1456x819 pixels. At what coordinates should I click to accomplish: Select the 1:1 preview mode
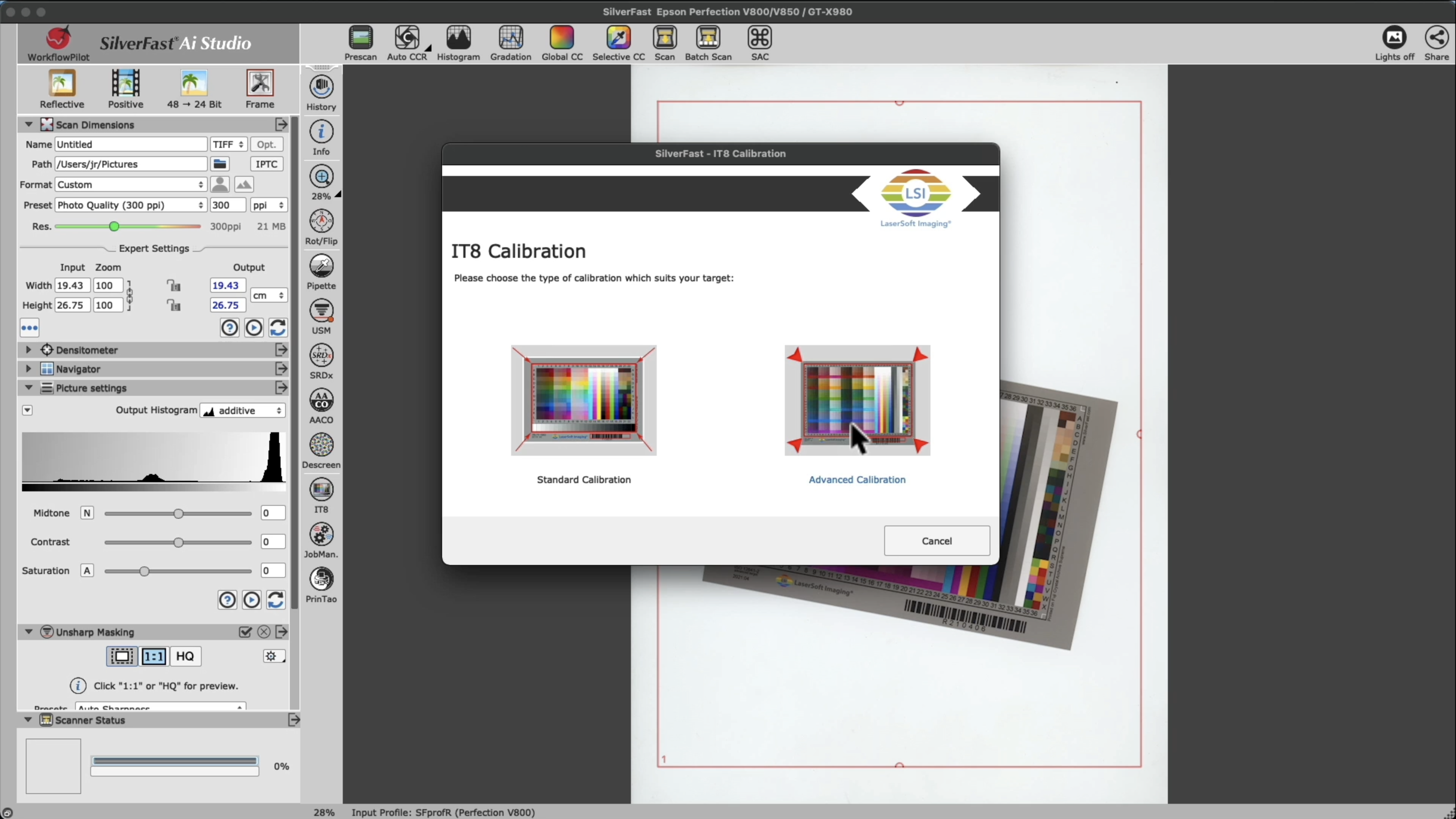click(x=154, y=656)
